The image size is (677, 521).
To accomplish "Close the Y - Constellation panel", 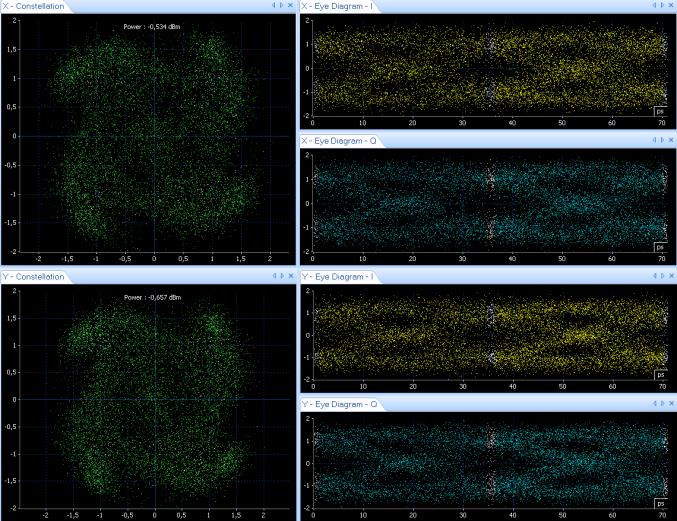I will tap(291, 275).
